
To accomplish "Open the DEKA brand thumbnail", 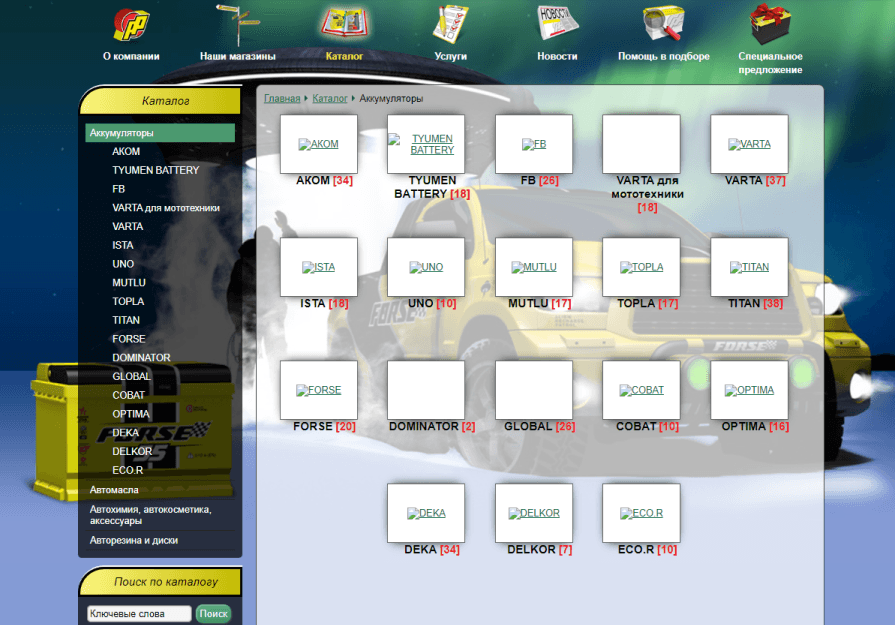I will pyautogui.click(x=426, y=513).
